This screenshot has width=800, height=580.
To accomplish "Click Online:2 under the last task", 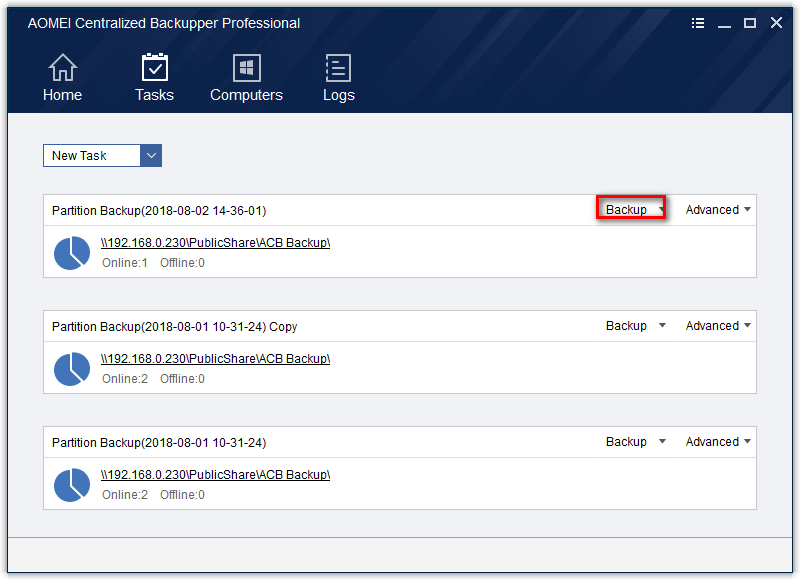I will (x=125, y=494).
